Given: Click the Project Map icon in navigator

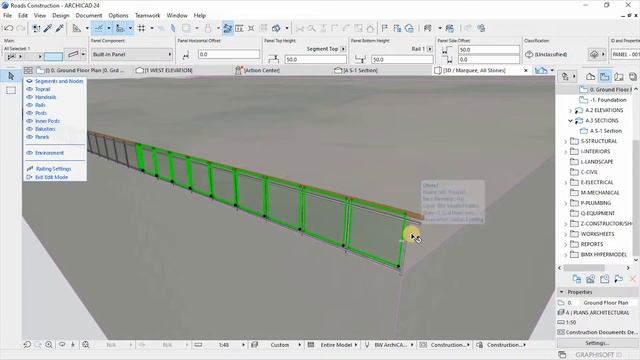Looking at the screenshot, I should [x=590, y=77].
